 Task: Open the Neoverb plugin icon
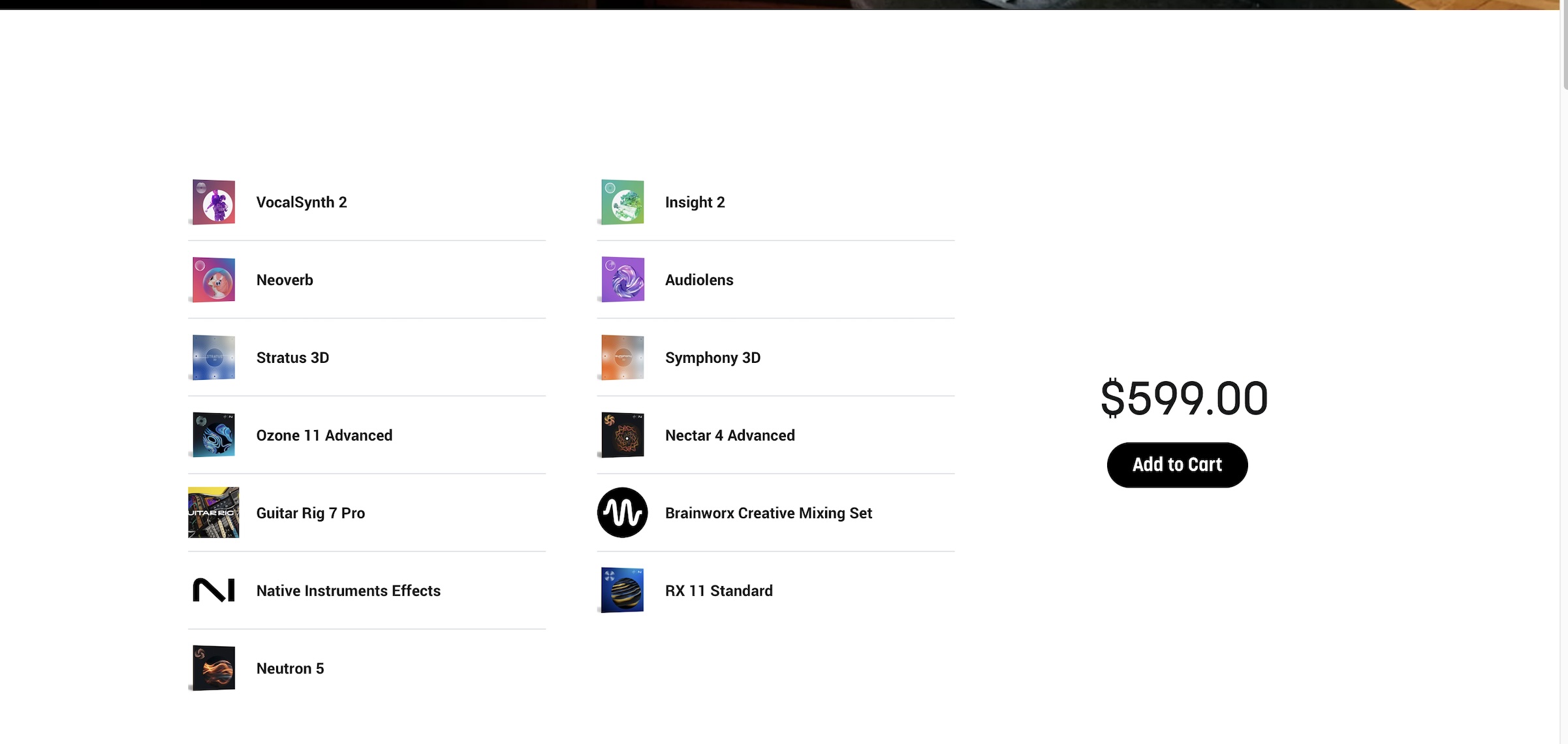213,279
